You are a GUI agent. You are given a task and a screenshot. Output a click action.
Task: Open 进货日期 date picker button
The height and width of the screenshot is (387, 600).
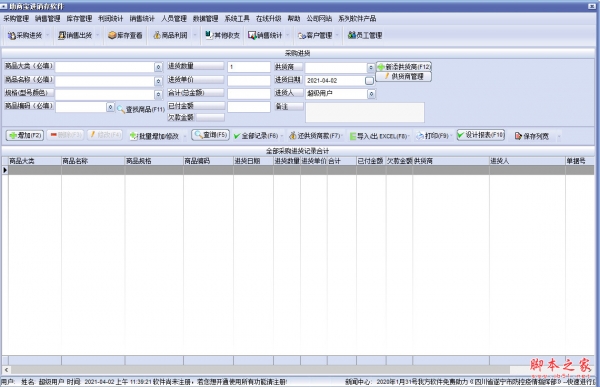369,81
